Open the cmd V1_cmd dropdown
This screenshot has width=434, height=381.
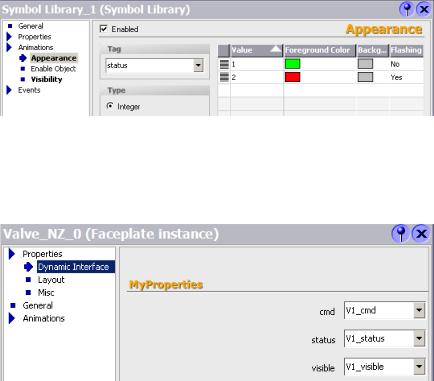tap(419, 311)
